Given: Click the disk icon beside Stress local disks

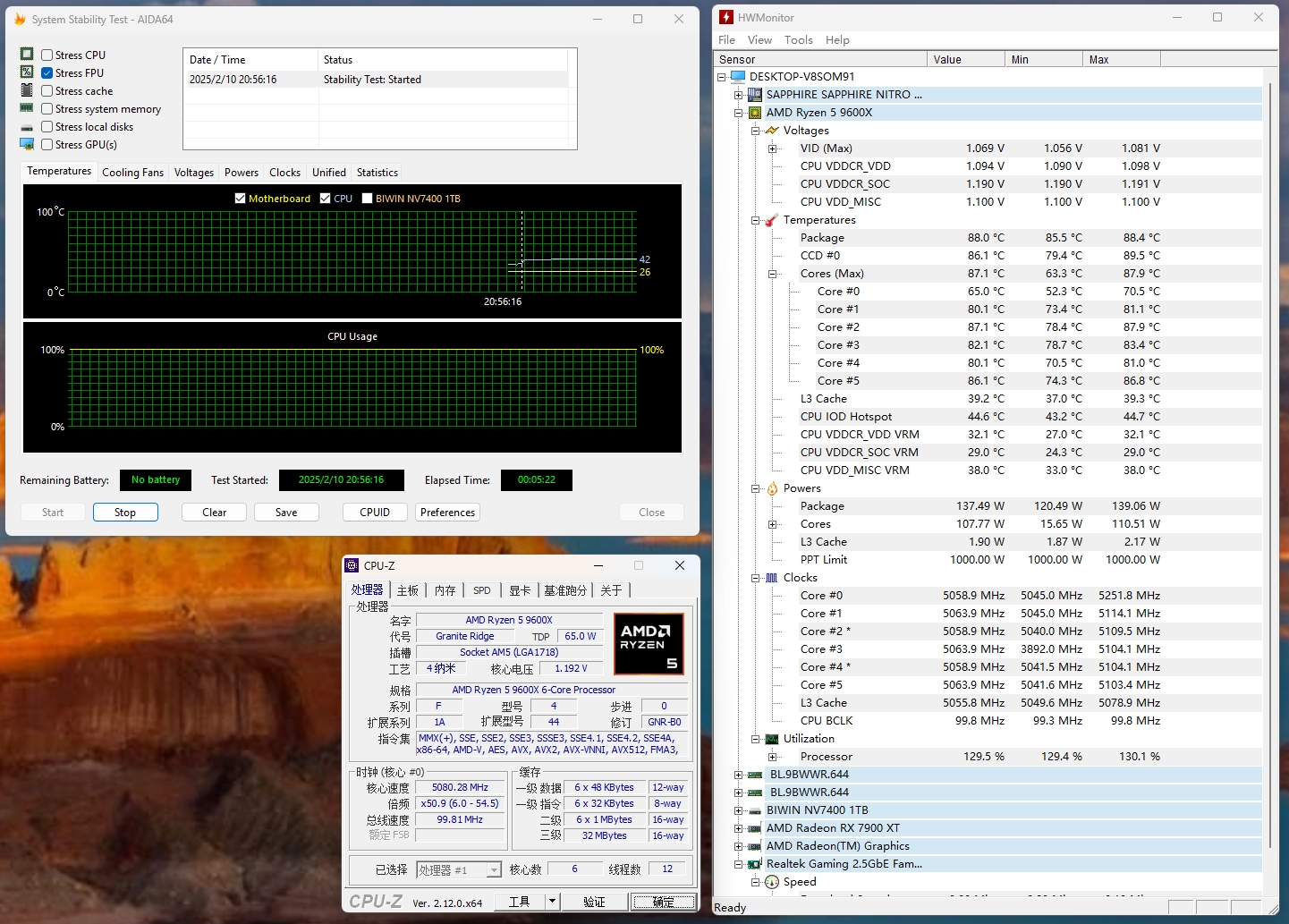Looking at the screenshot, I should (x=27, y=127).
